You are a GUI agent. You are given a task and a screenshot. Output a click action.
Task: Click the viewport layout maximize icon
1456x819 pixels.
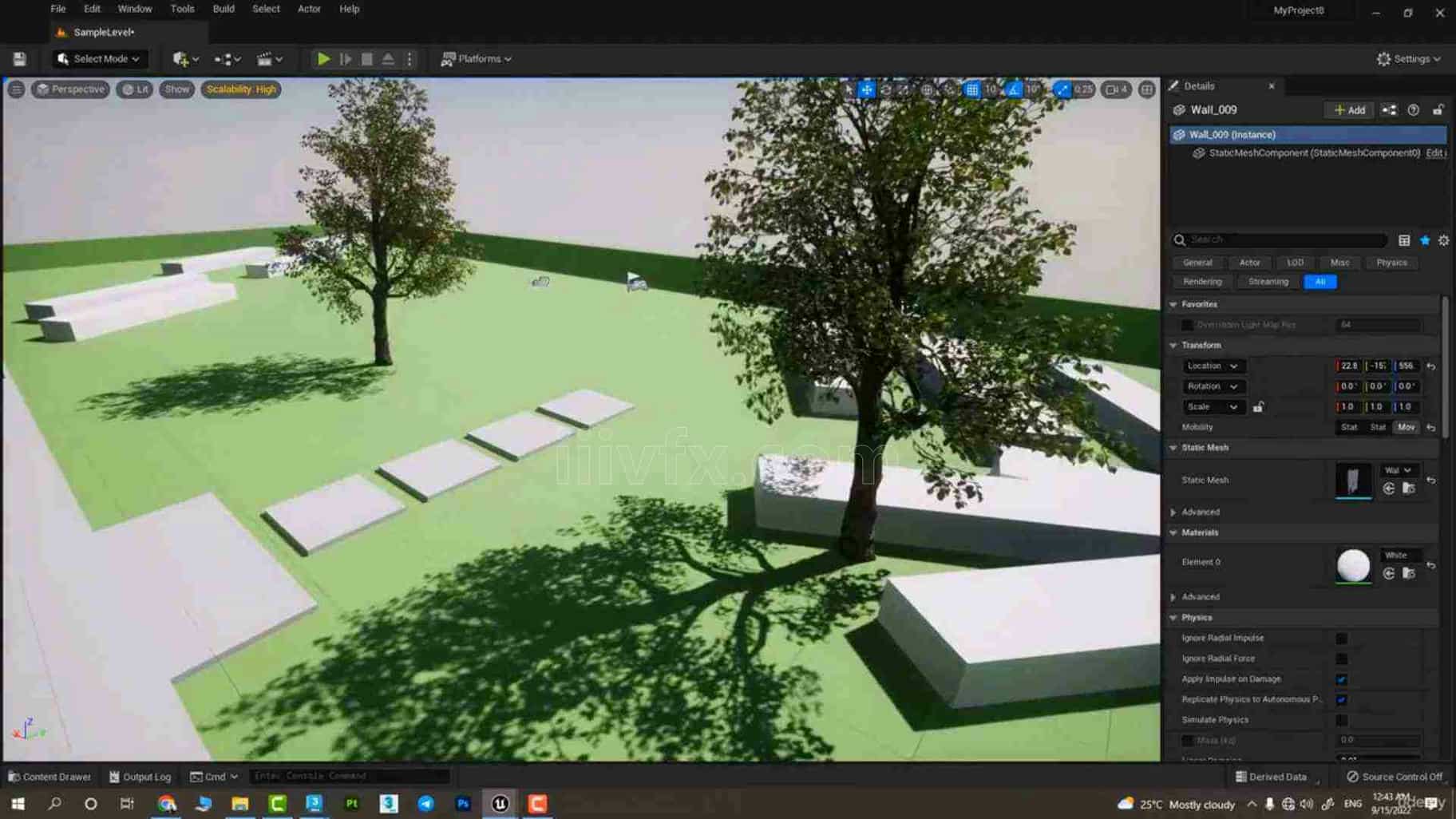1147,89
